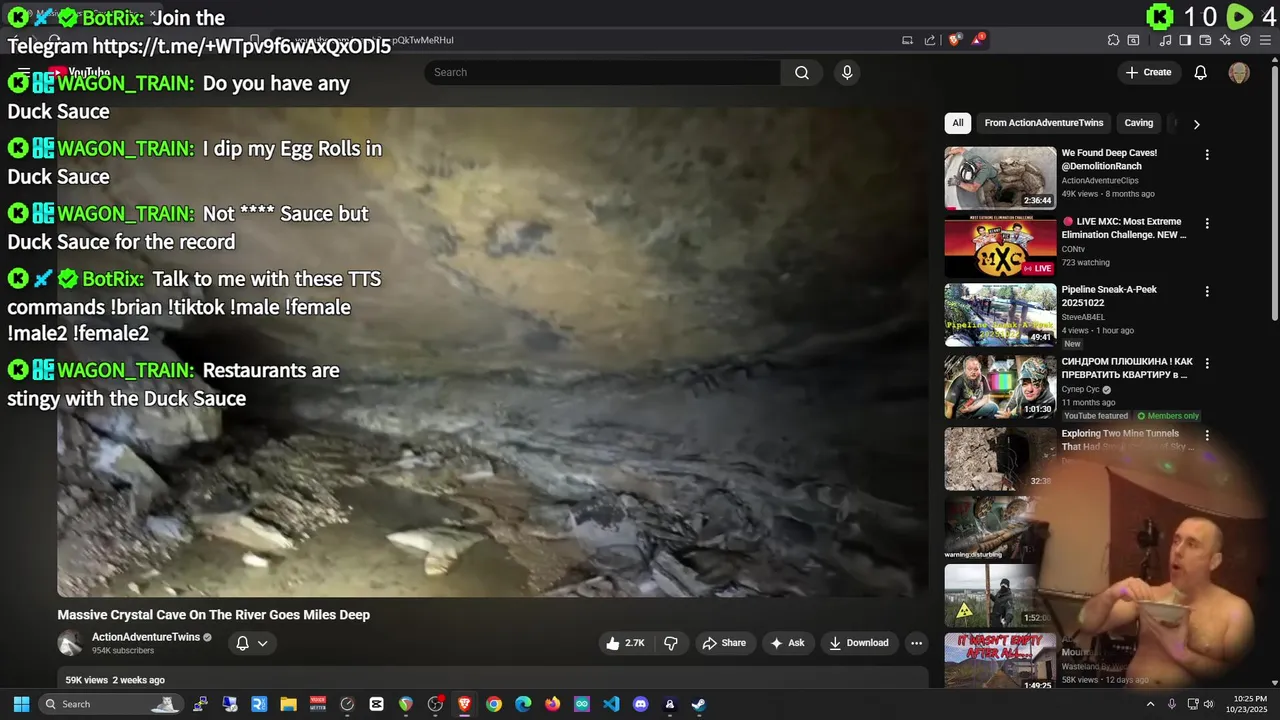Open the Brave playlist music-note icon
Viewport: 1280px width, 720px height.
pyautogui.click(x=1166, y=40)
